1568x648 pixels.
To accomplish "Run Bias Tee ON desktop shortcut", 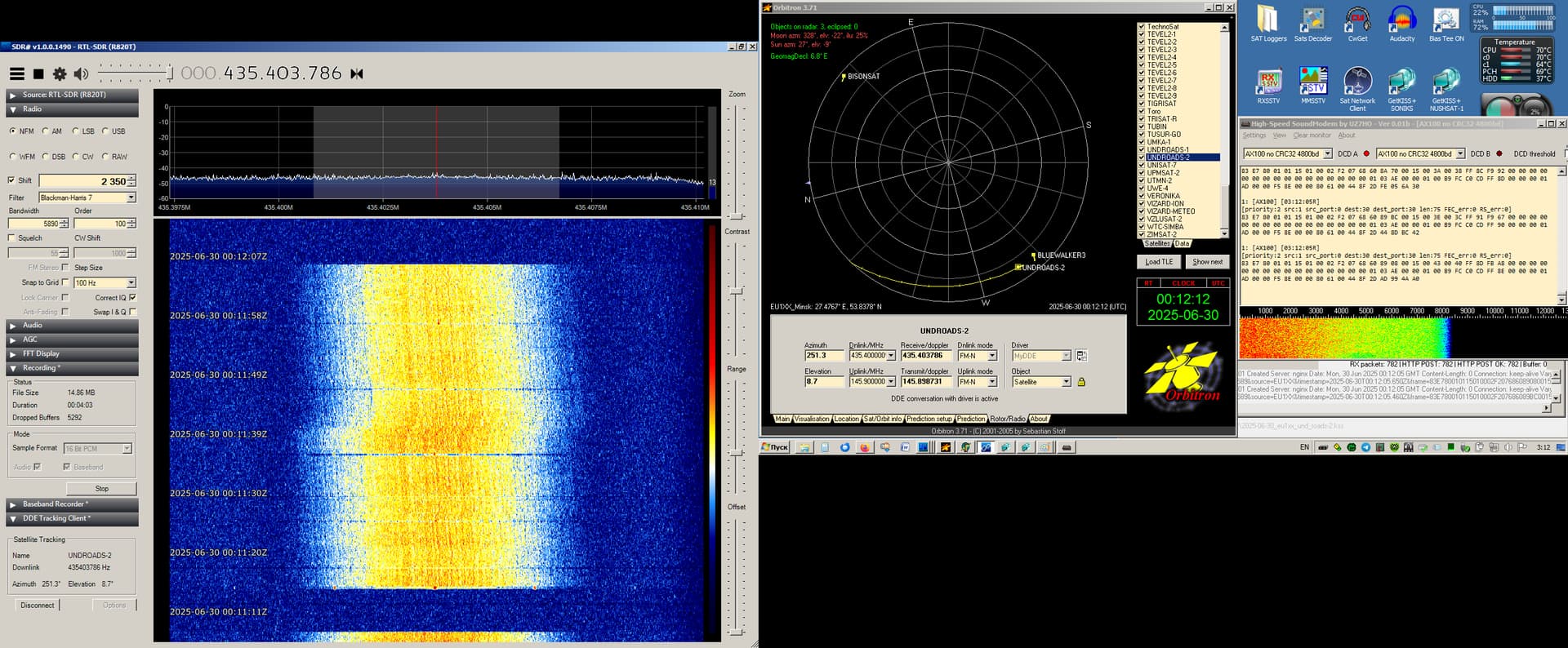I will [1446, 24].
